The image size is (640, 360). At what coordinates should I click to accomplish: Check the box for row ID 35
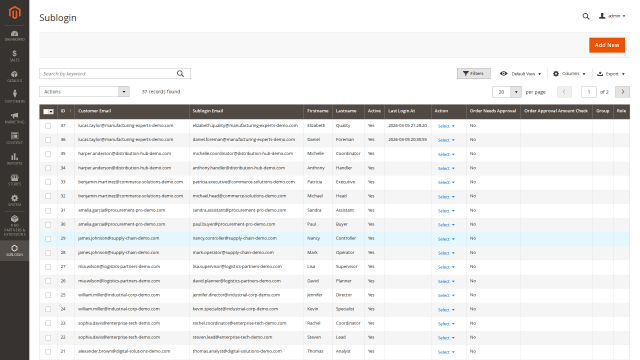click(48, 154)
